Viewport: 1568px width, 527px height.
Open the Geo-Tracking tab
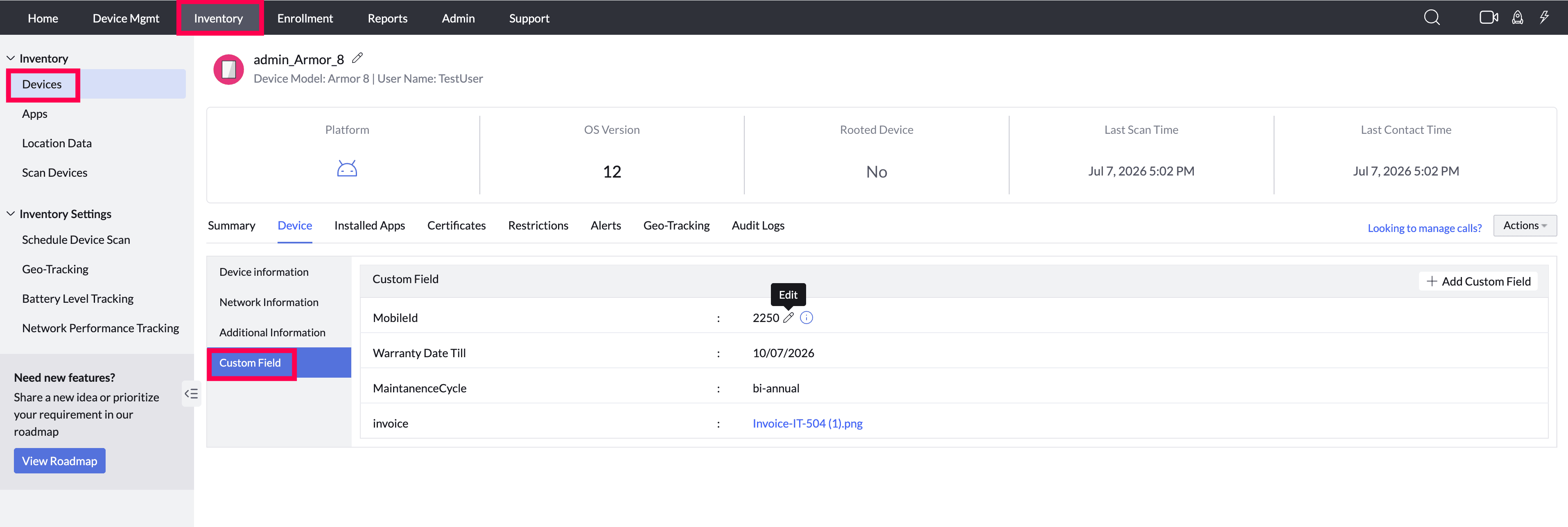point(676,226)
